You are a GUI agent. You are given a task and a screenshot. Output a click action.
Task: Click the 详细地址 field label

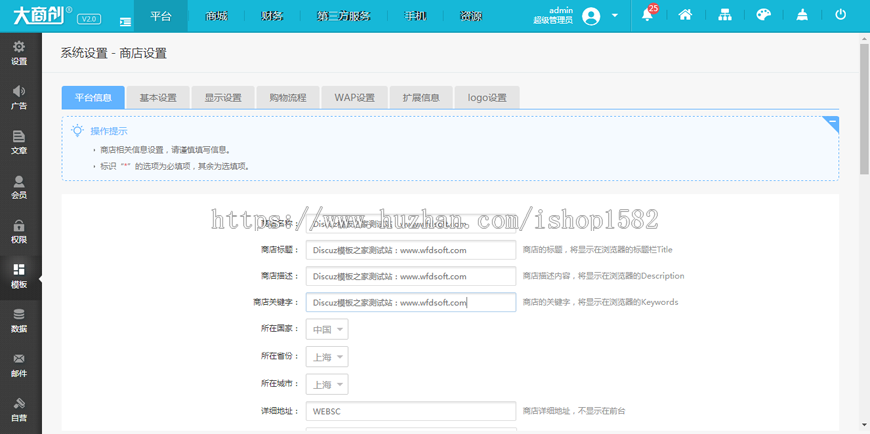280,411
